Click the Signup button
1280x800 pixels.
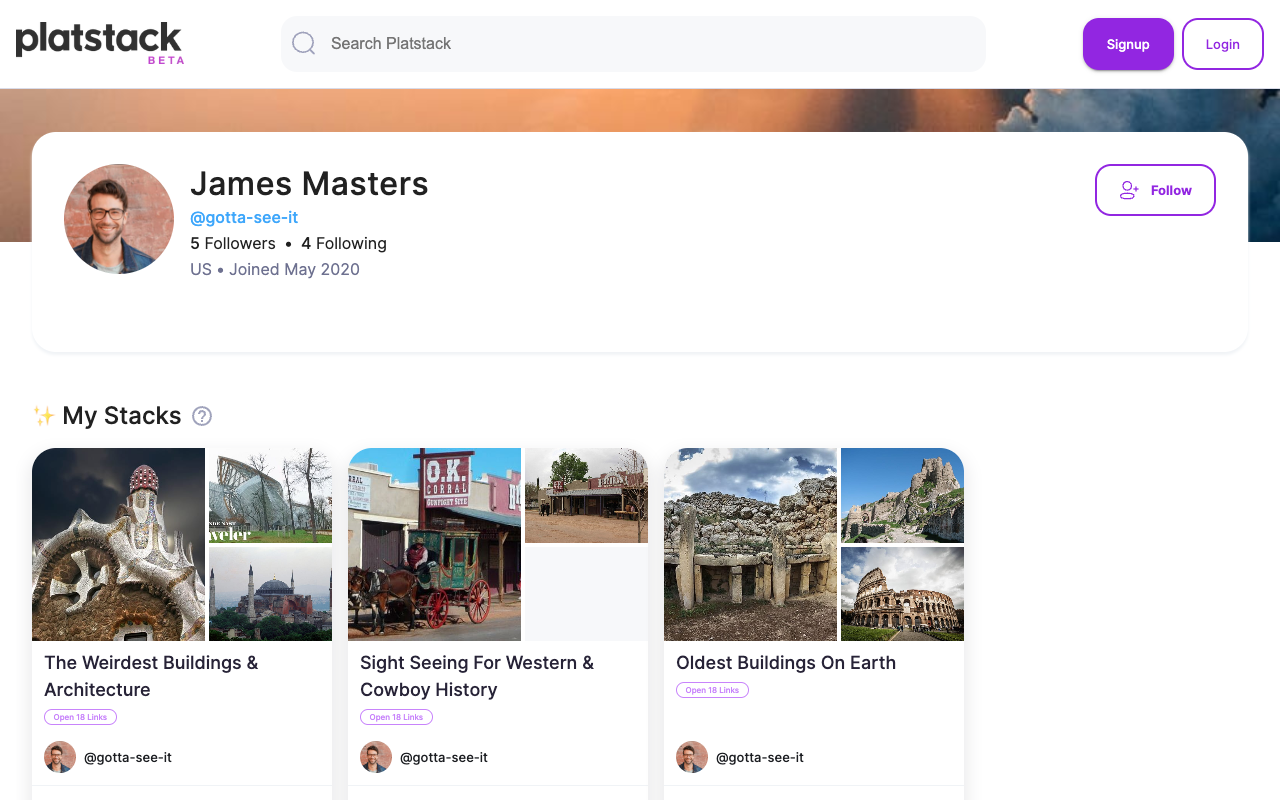1128,44
